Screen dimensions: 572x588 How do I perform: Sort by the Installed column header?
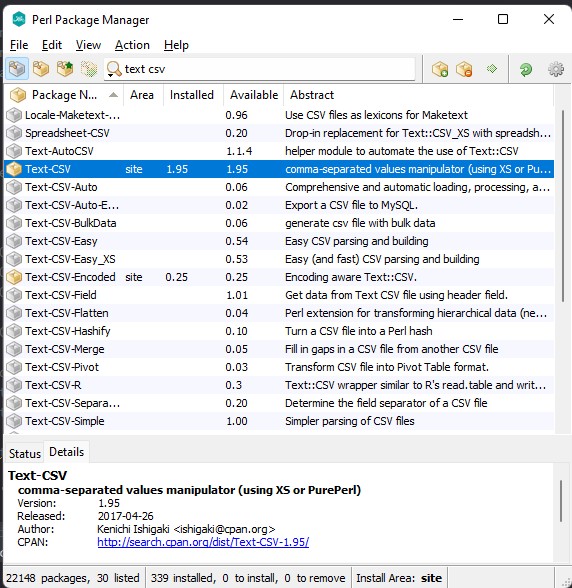(x=193, y=95)
